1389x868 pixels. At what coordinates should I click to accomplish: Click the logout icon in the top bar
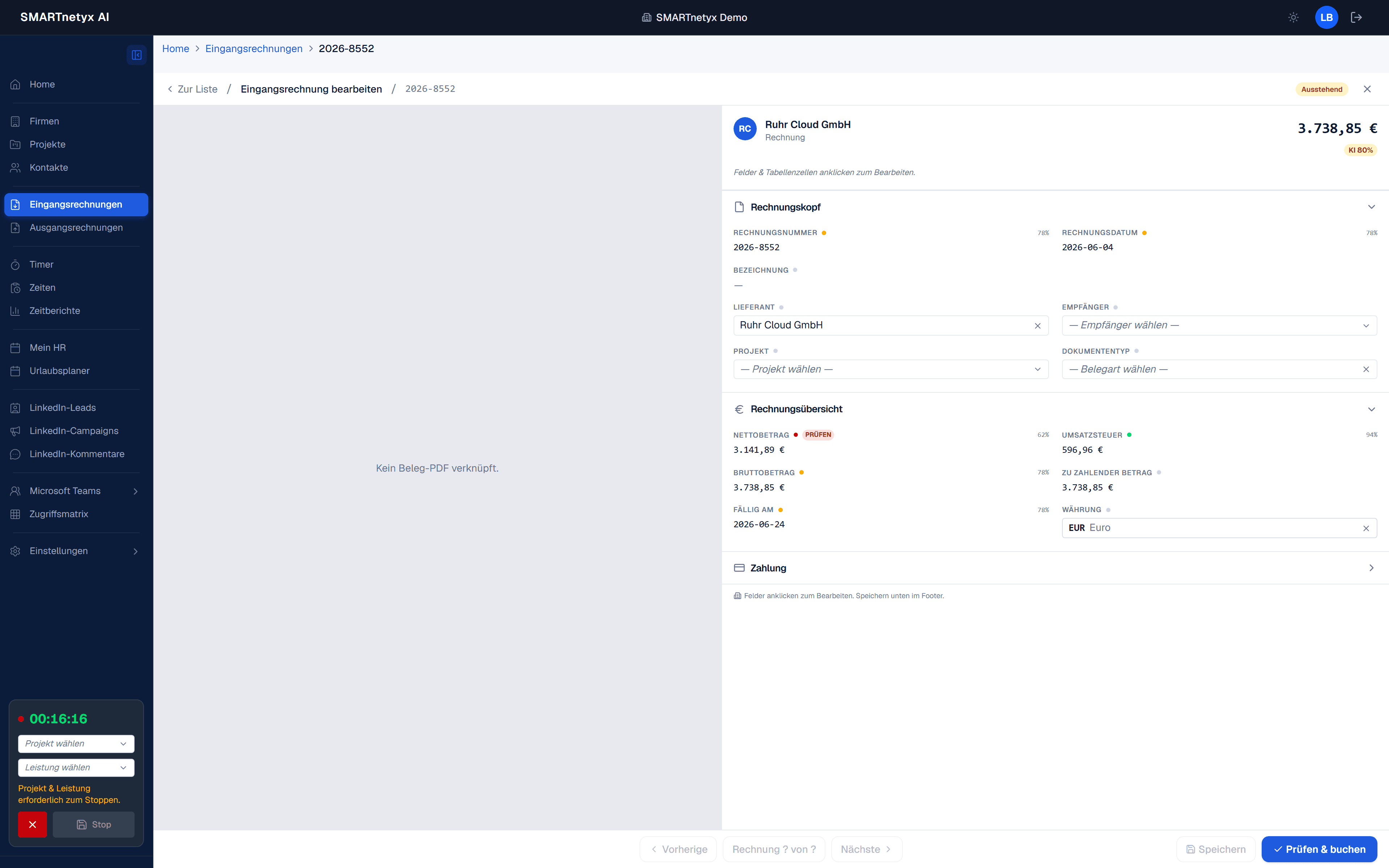1356,17
